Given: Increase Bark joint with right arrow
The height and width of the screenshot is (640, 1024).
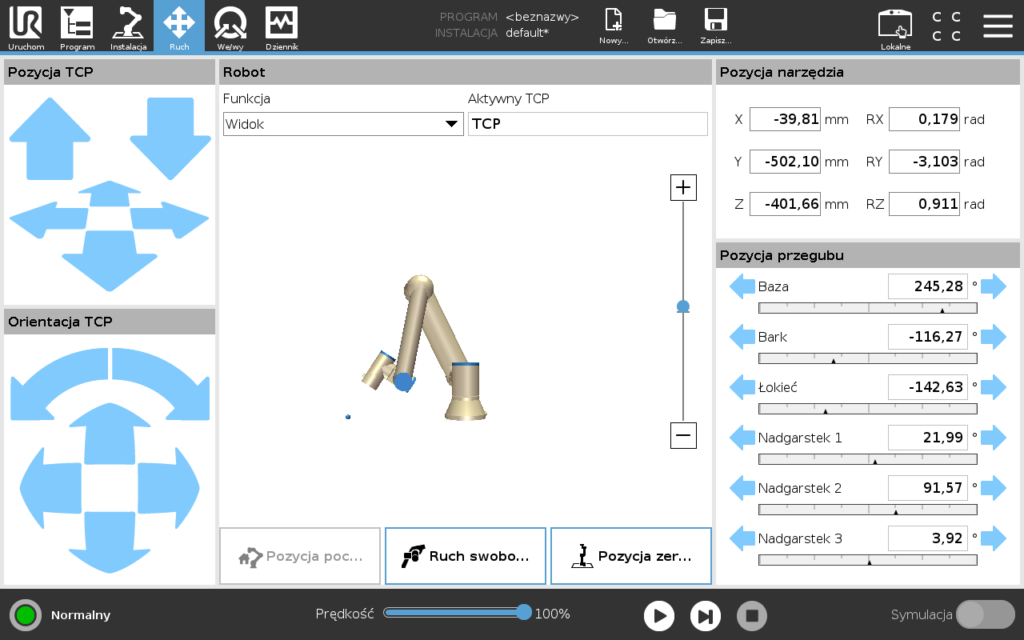Looking at the screenshot, I should [x=993, y=337].
